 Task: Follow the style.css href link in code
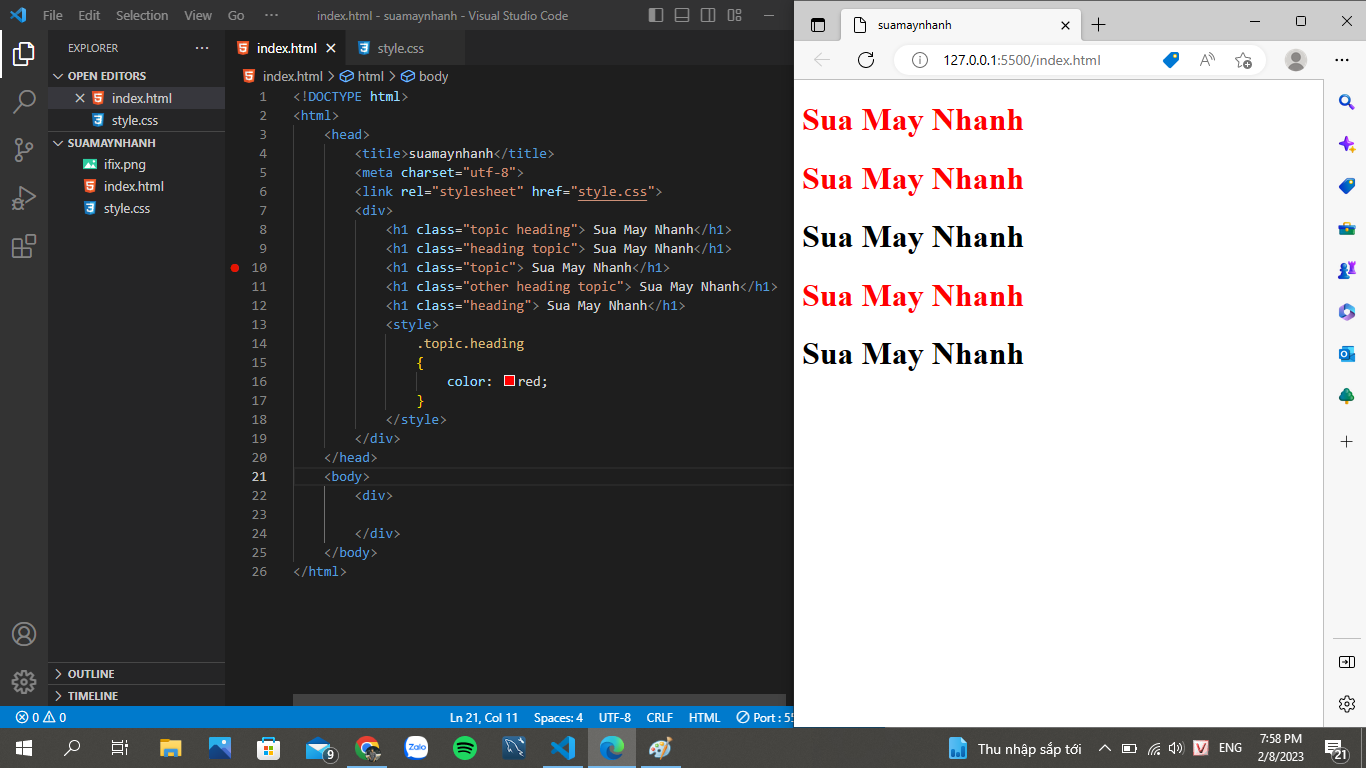[x=612, y=191]
